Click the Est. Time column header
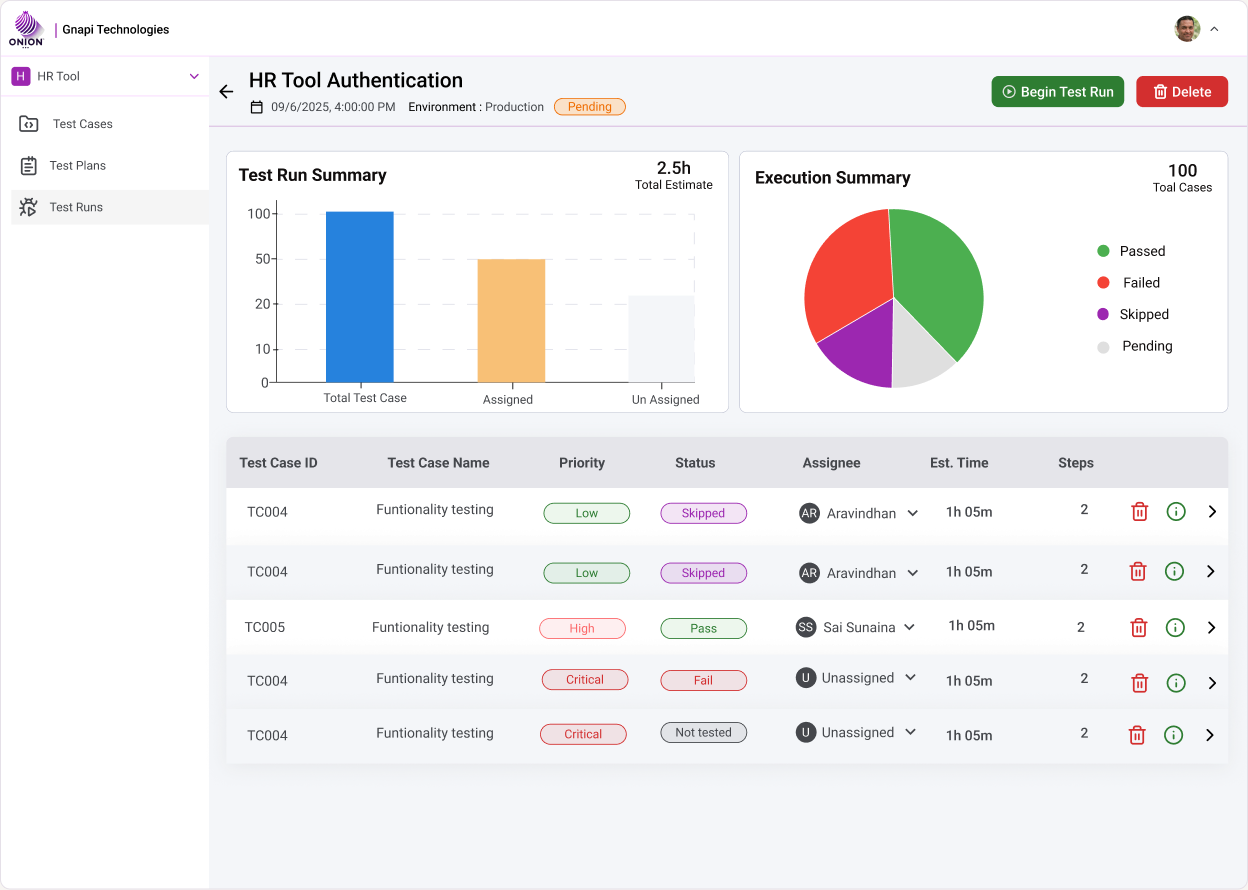This screenshot has width=1248, height=890. pos(959,463)
